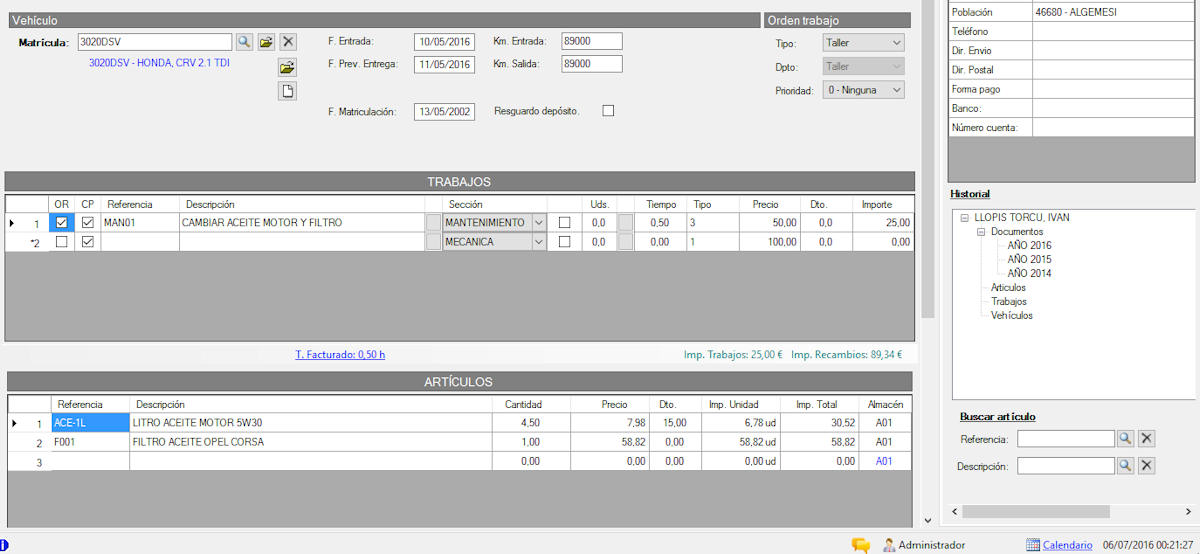
Task: Toggle Resguardo depósito checkbox
Action: 608,111
